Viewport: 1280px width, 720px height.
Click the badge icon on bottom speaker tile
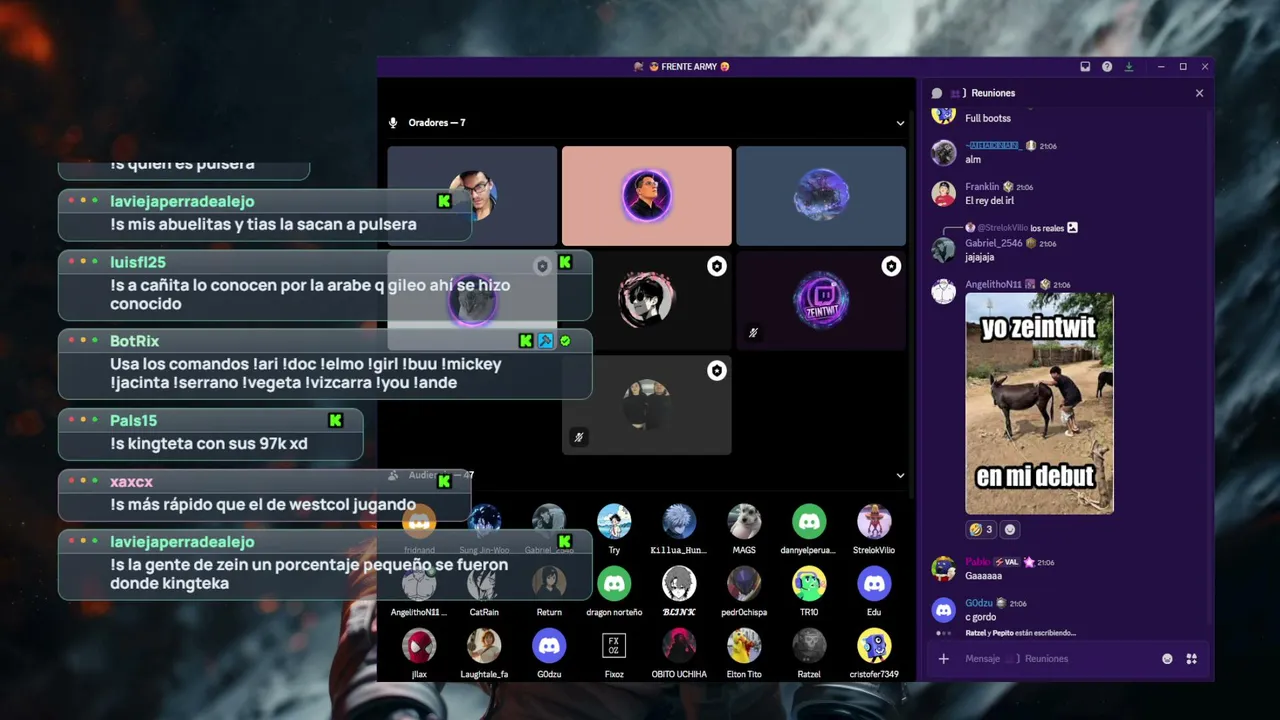[717, 371]
